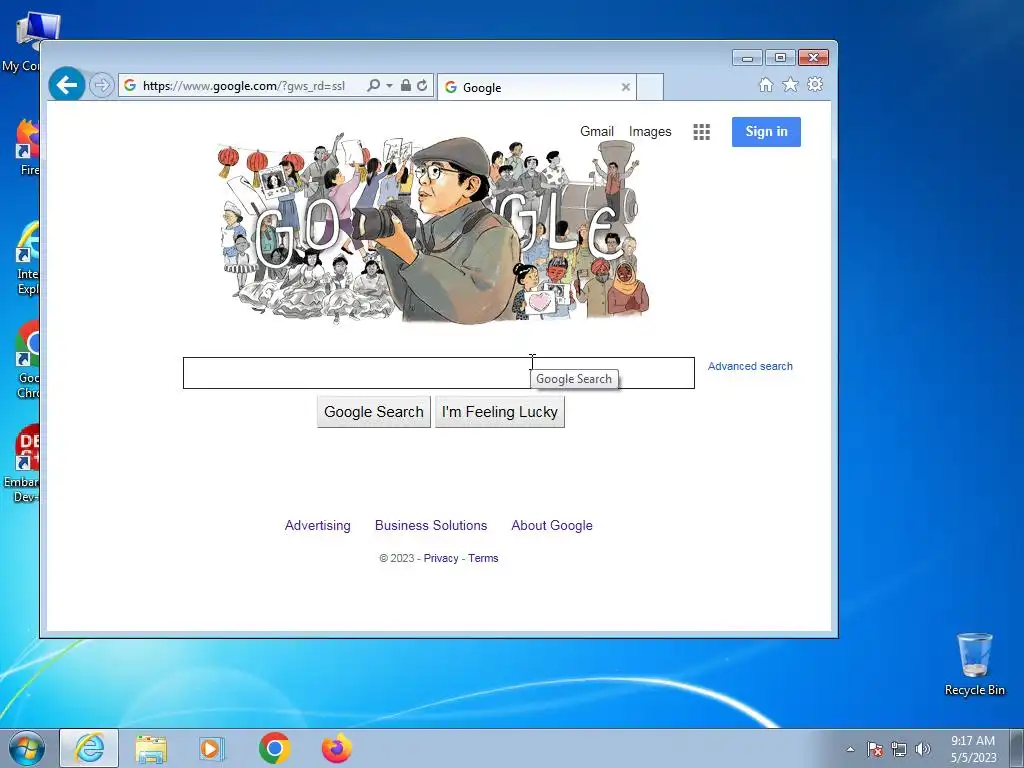
Task: Expand the address bar autocomplete dropdown arrow
Action: click(x=389, y=86)
